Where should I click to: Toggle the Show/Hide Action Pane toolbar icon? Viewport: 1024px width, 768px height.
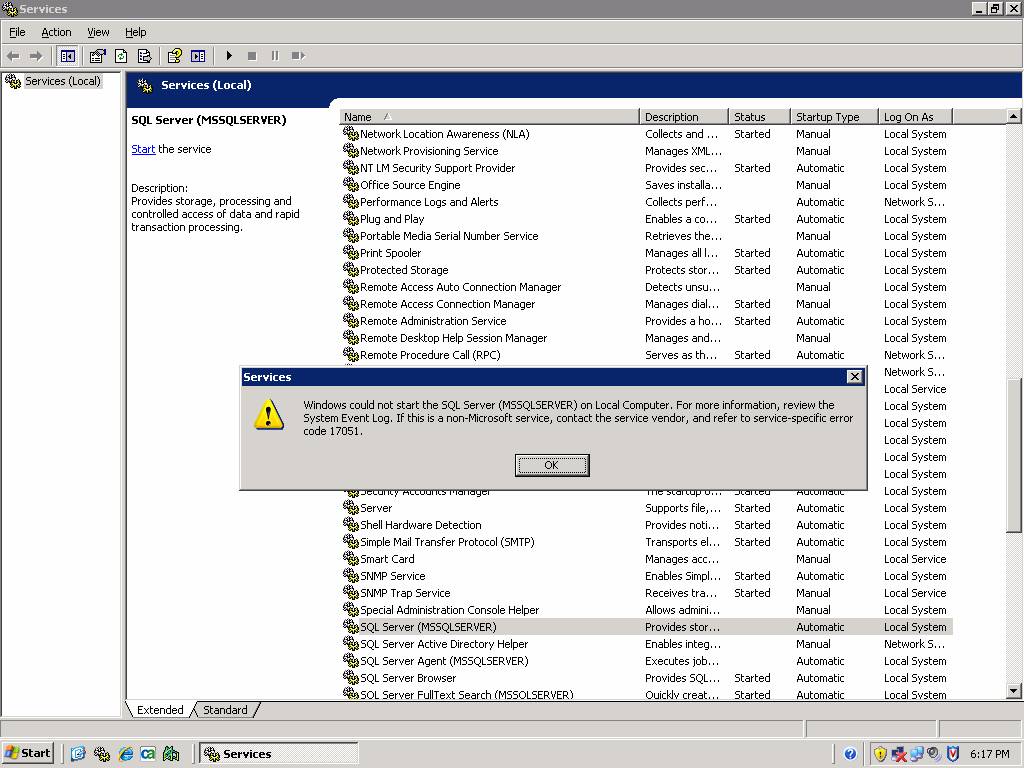click(x=198, y=56)
